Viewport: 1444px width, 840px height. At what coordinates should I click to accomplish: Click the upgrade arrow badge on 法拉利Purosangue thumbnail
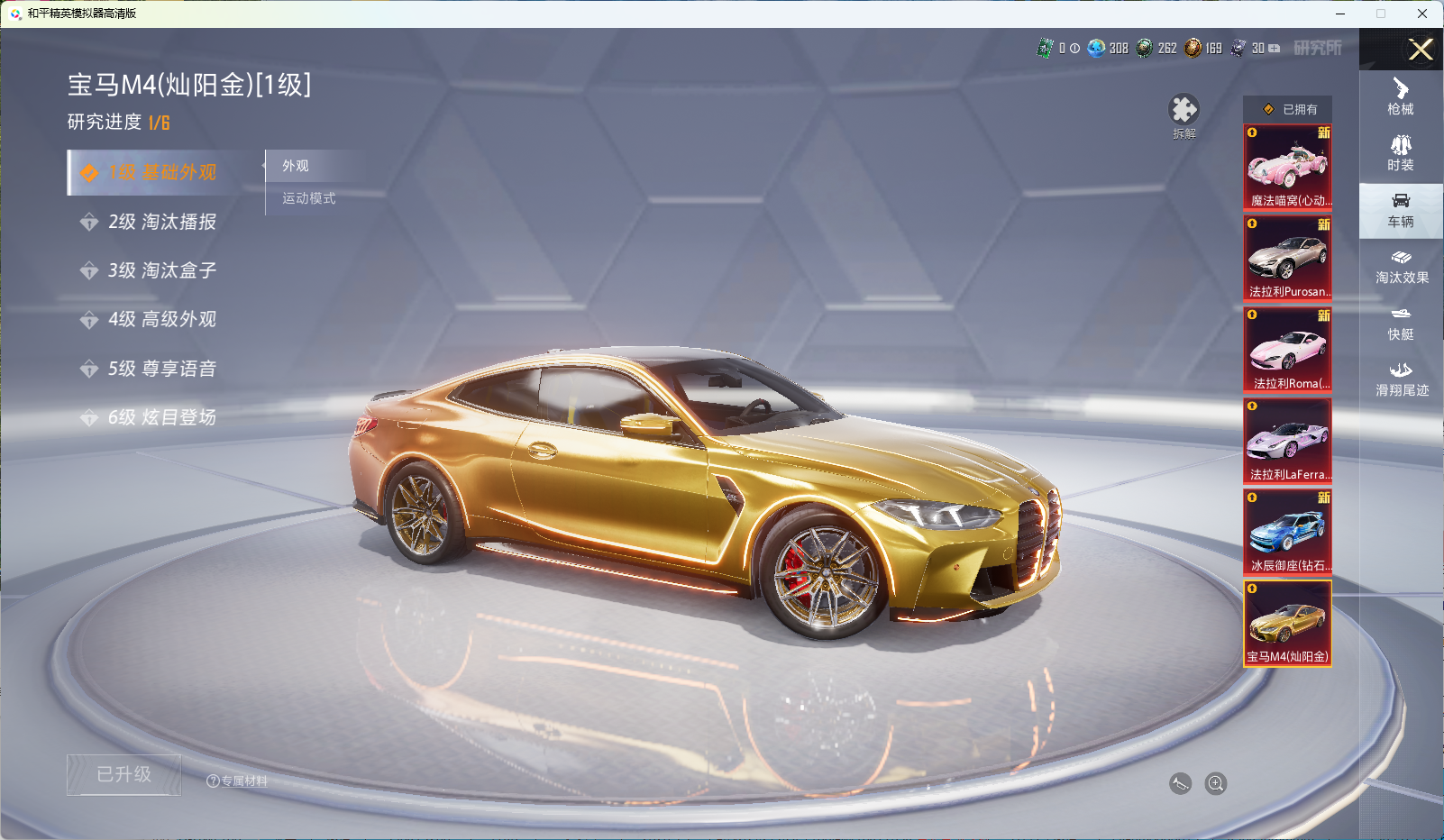1252,224
